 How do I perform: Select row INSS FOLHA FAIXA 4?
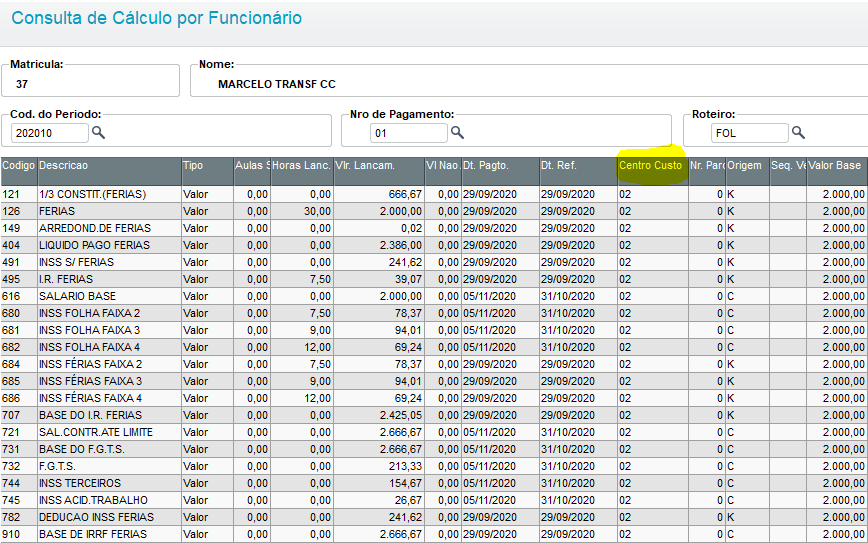(434, 347)
